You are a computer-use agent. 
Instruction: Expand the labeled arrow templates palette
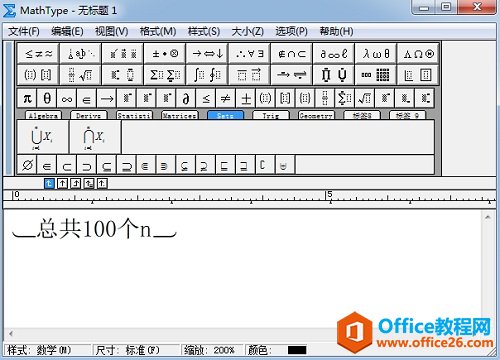click(291, 75)
